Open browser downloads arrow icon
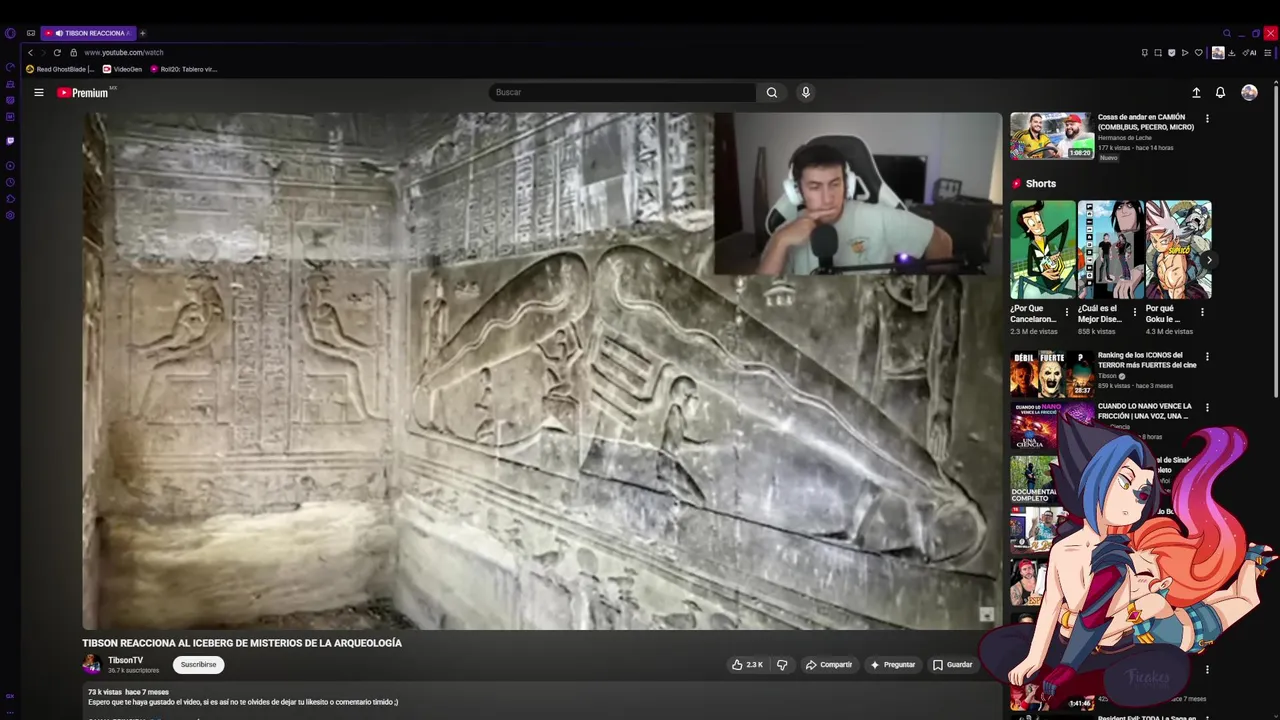Viewport: 1280px width, 720px height. (1232, 52)
